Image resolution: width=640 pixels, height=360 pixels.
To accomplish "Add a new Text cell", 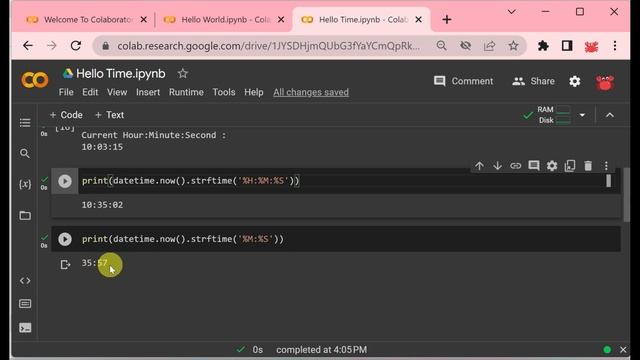I will point(109,115).
